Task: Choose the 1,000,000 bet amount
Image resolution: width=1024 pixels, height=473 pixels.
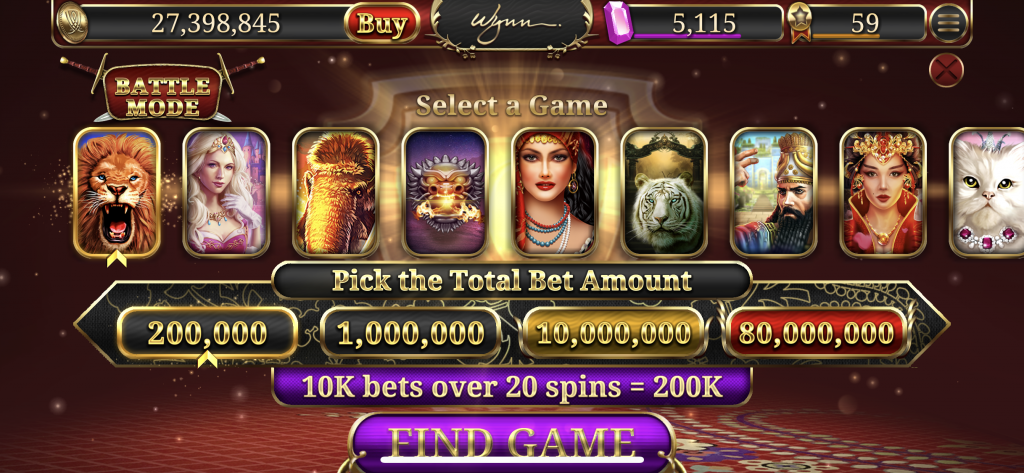Action: (411, 333)
